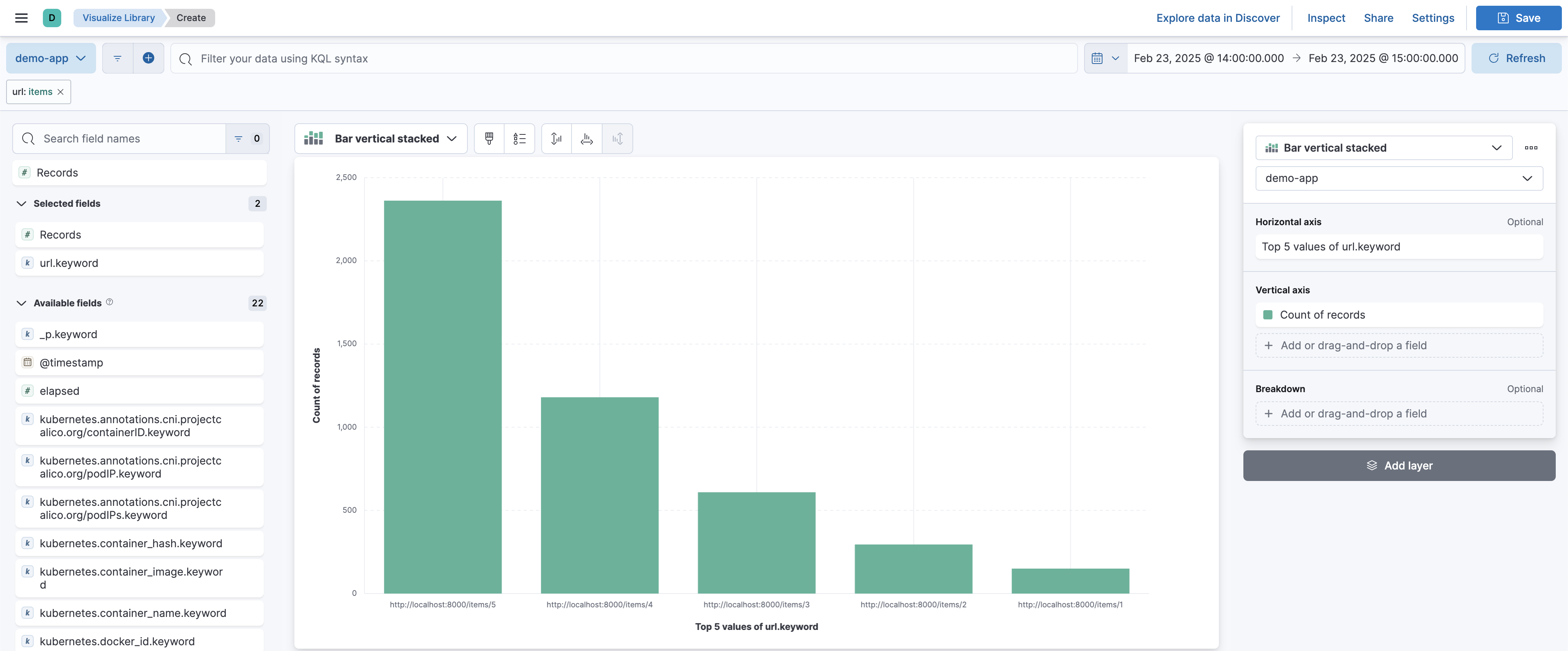The height and width of the screenshot is (651, 1568).
Task: Click the Inspect button in top navigation
Action: click(1325, 17)
